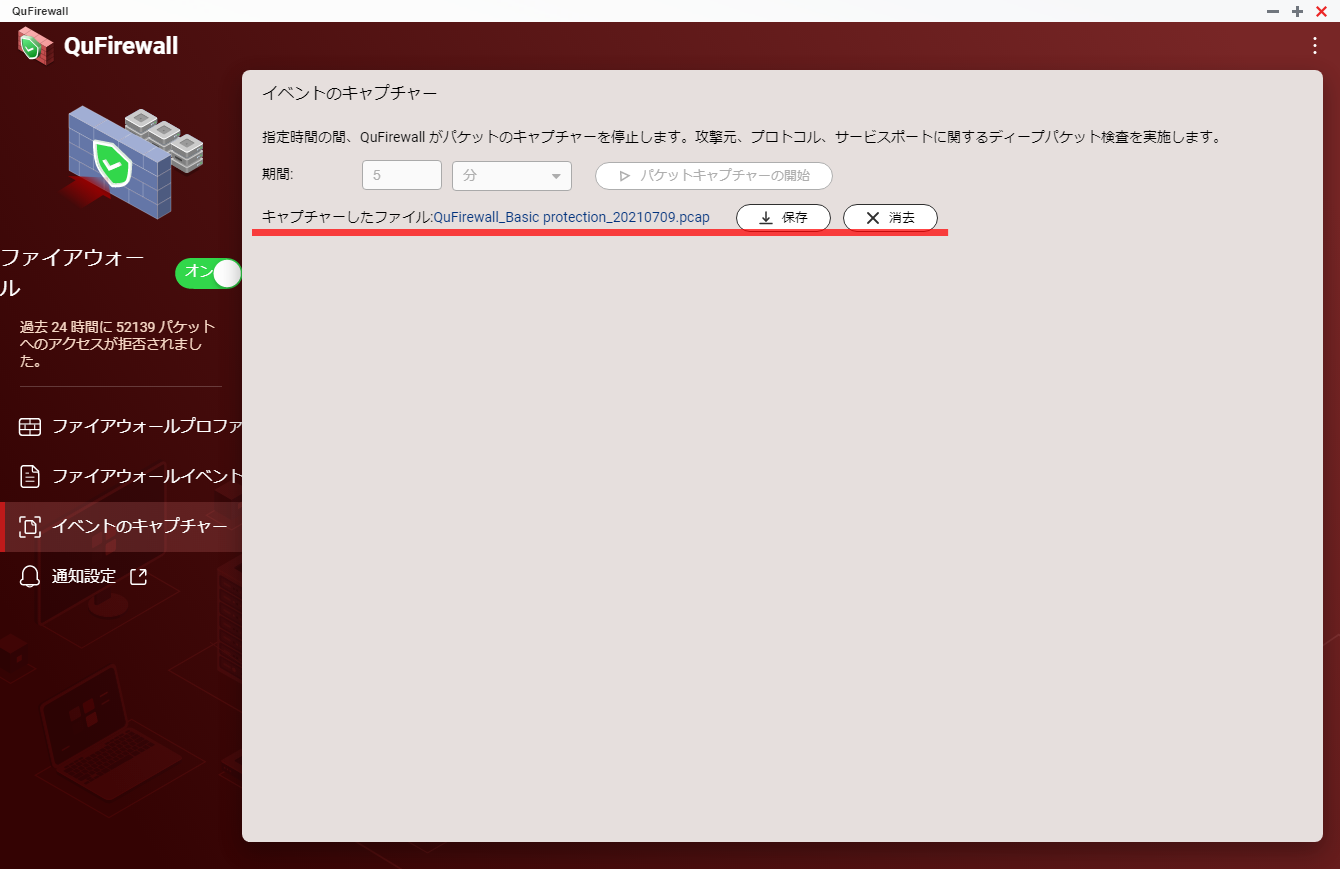Click the キャプチャーしたファイル: label

(x=347, y=217)
